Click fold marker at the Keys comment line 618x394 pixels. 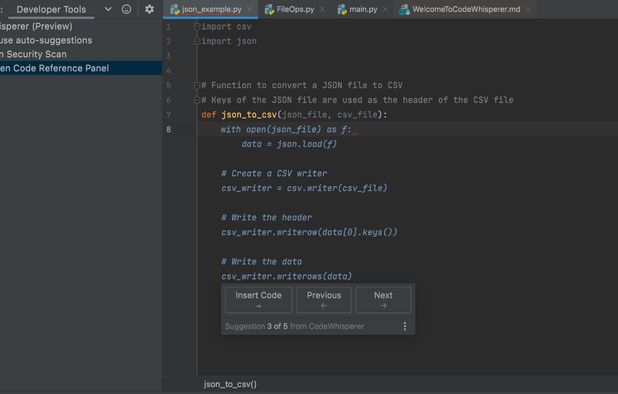tap(197, 100)
